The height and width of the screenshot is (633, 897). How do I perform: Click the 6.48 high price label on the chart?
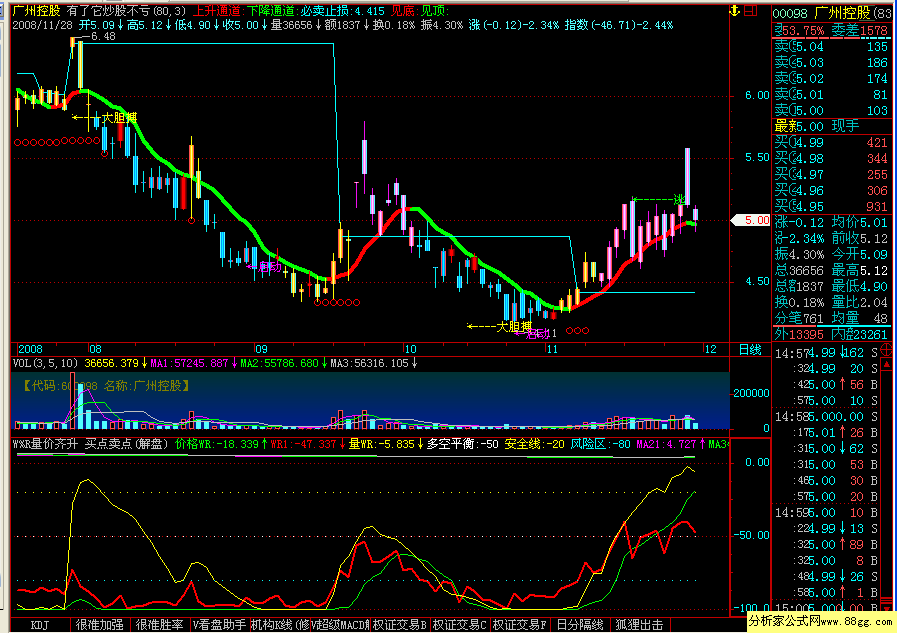click(x=103, y=37)
